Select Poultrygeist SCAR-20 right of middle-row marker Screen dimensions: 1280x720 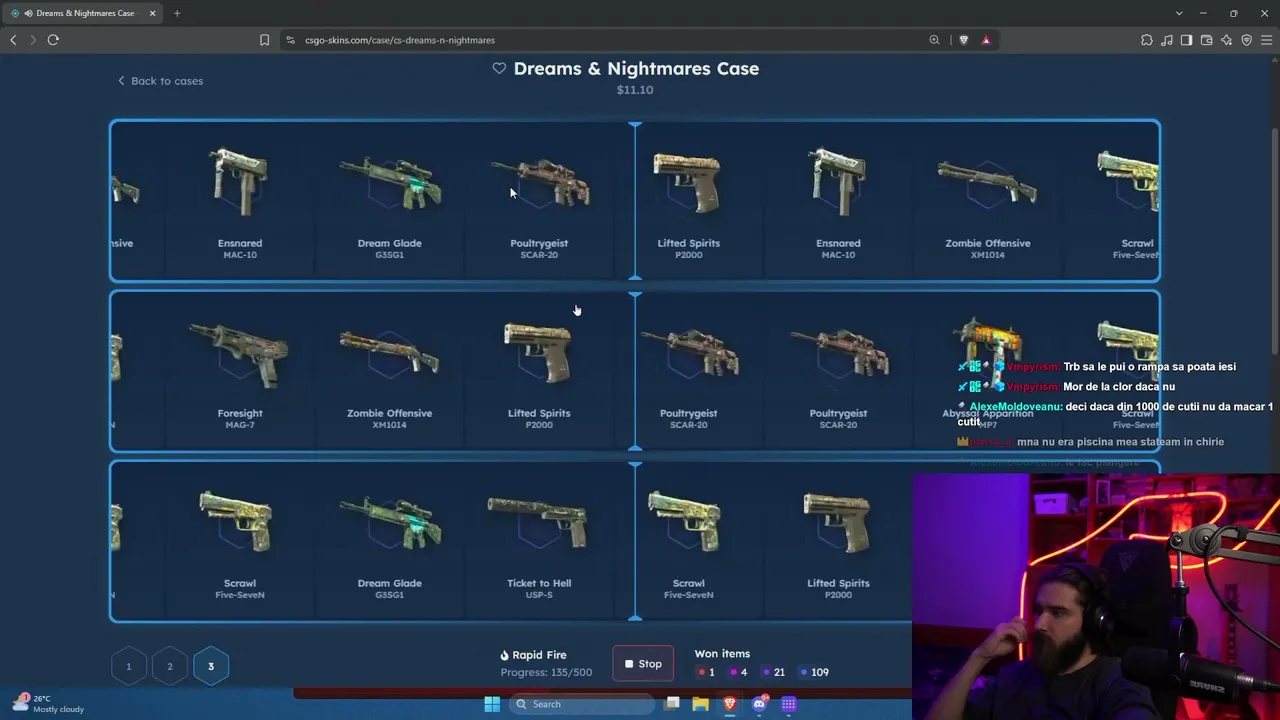click(x=688, y=371)
